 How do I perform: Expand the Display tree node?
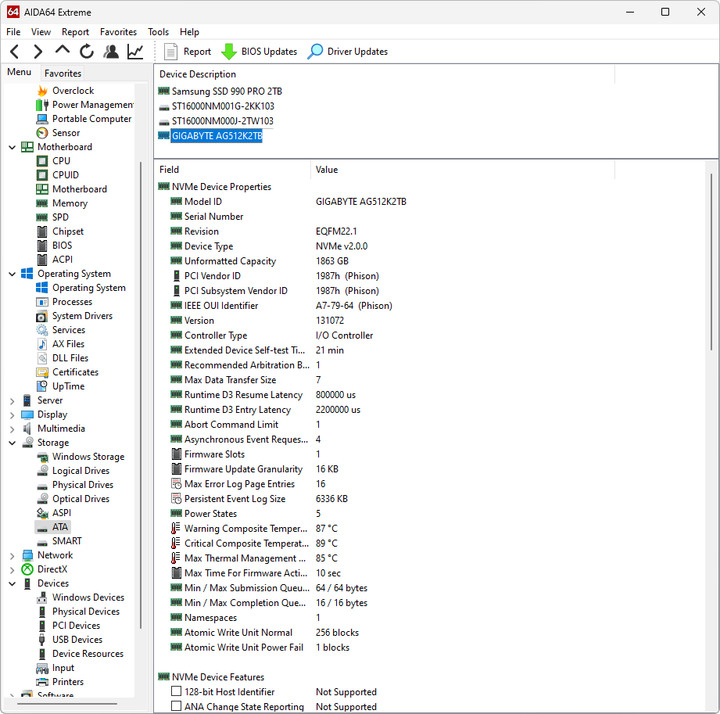(x=12, y=415)
